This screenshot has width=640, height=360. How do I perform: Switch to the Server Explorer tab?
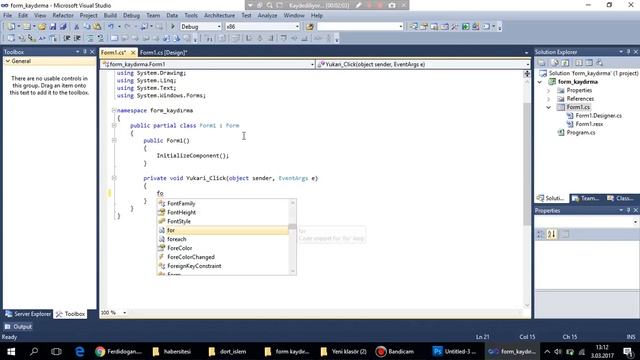pos(28,314)
